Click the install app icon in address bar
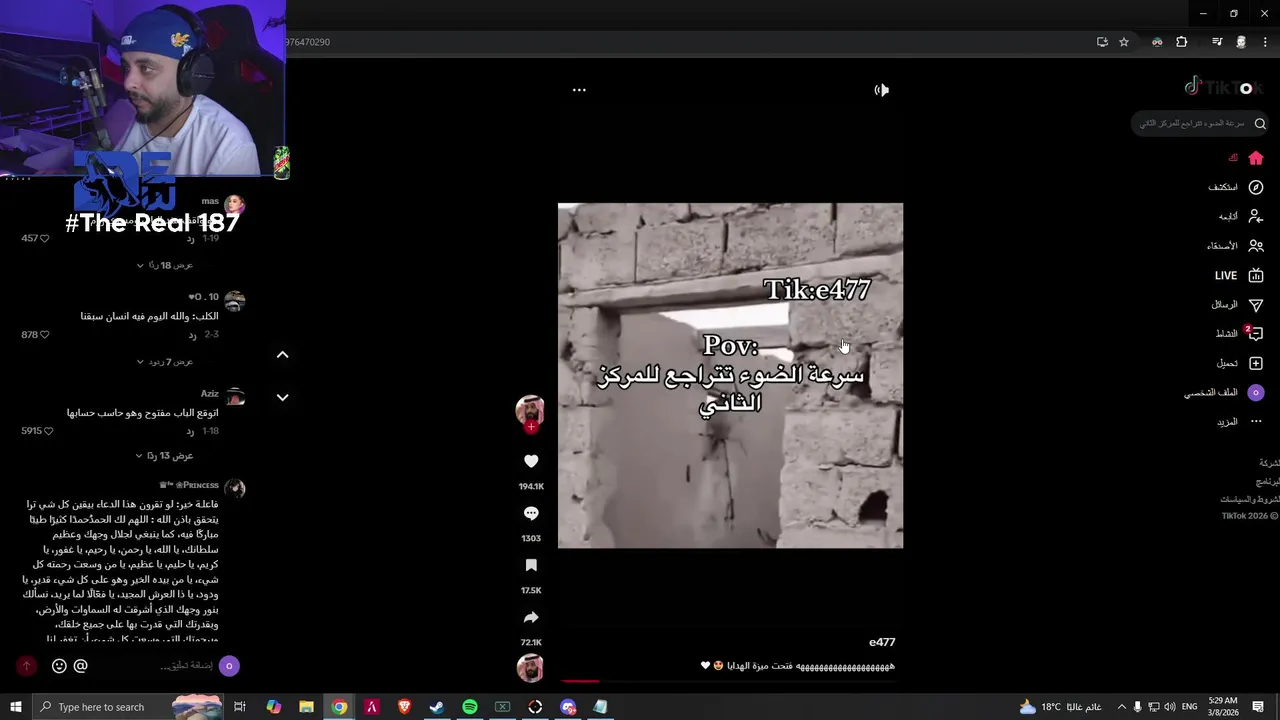 (x=1102, y=42)
